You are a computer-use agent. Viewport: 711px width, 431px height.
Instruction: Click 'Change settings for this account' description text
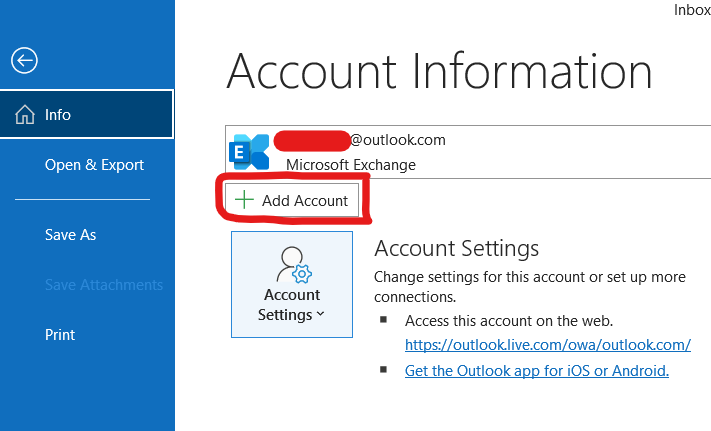point(530,286)
